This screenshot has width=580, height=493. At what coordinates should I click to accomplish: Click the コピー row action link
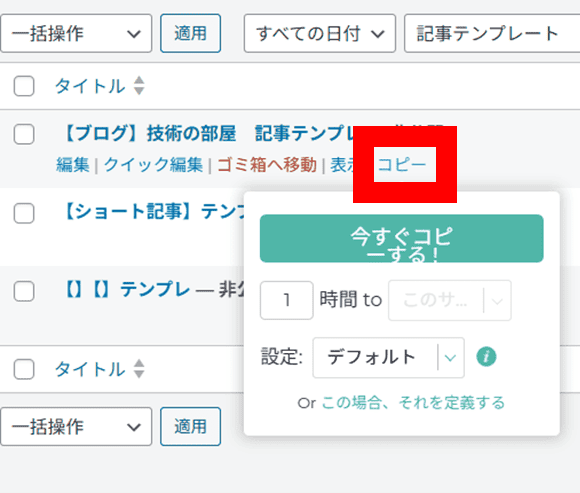click(x=402, y=165)
